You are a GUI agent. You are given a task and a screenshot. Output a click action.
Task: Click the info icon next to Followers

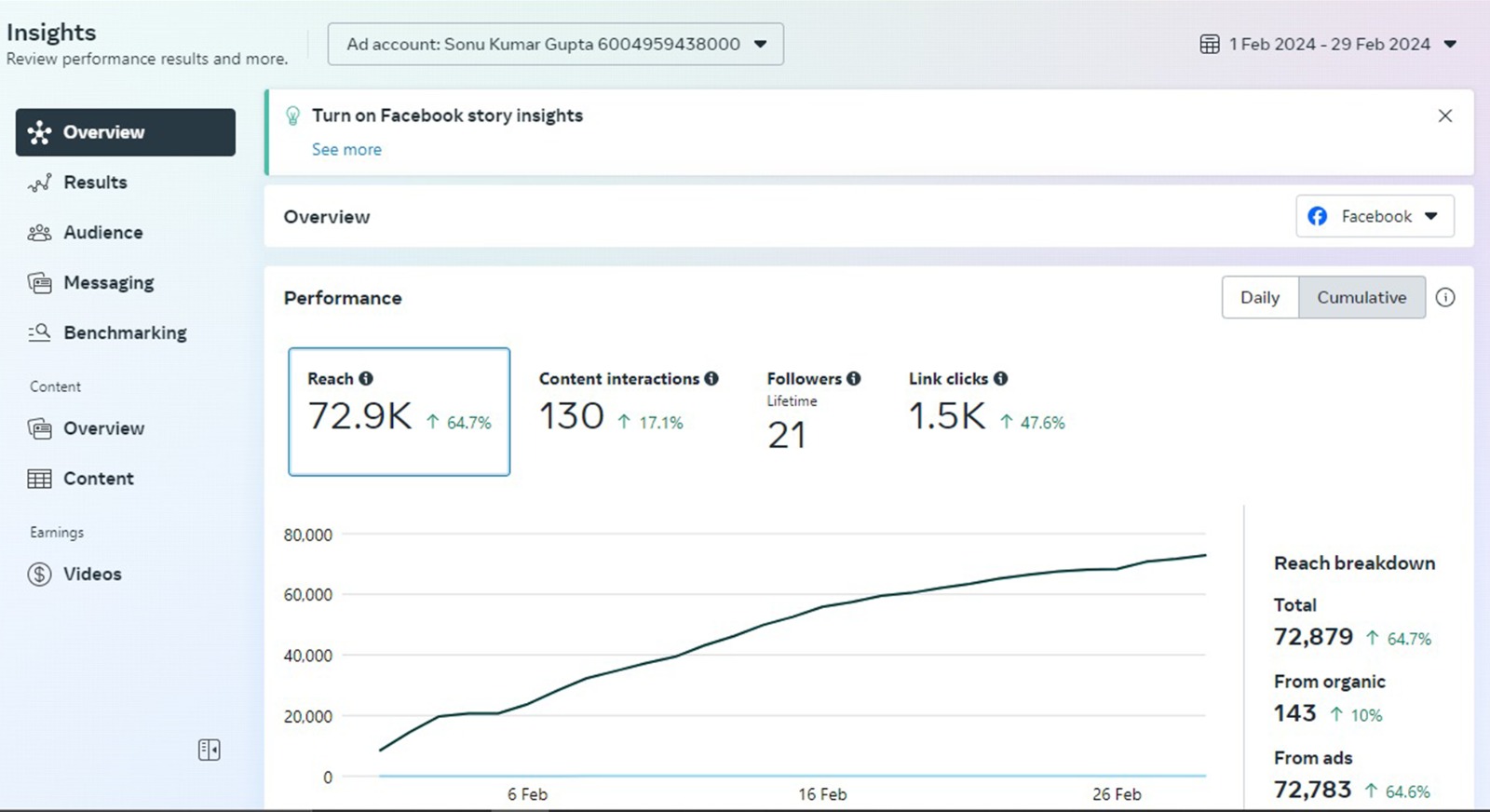click(853, 378)
